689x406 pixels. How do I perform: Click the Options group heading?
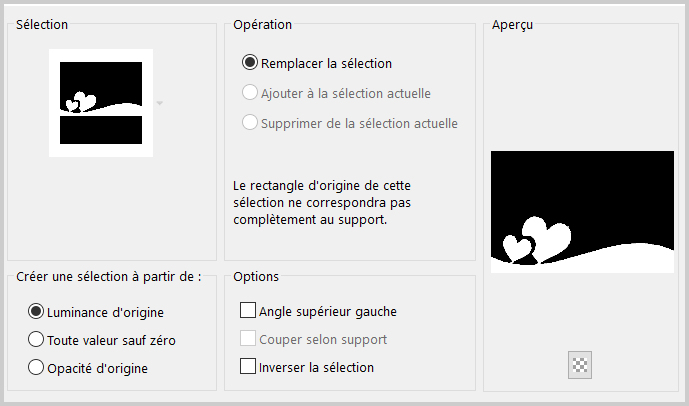coord(256,276)
